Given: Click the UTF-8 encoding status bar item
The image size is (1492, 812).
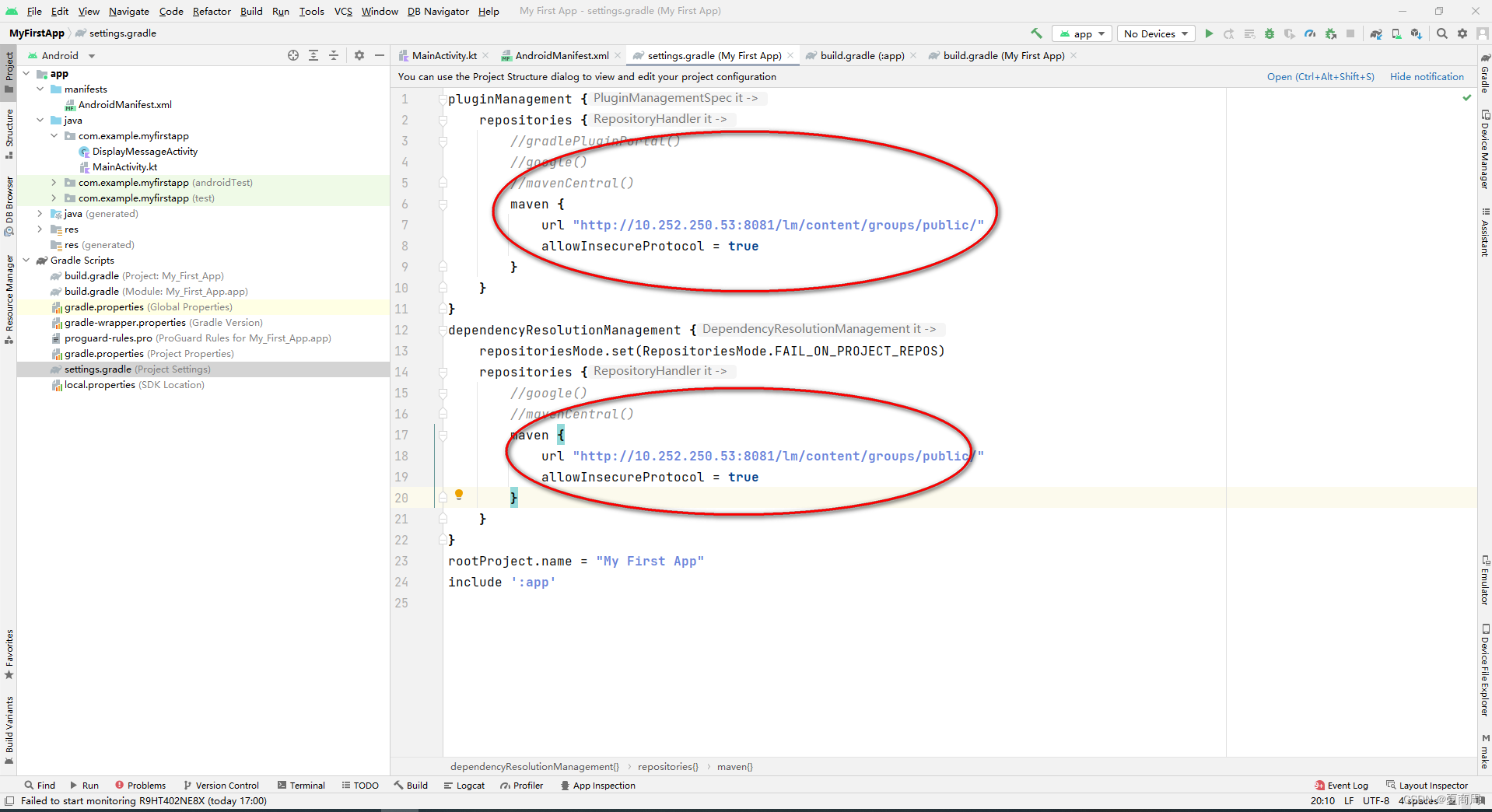Looking at the screenshot, I should [1375, 800].
